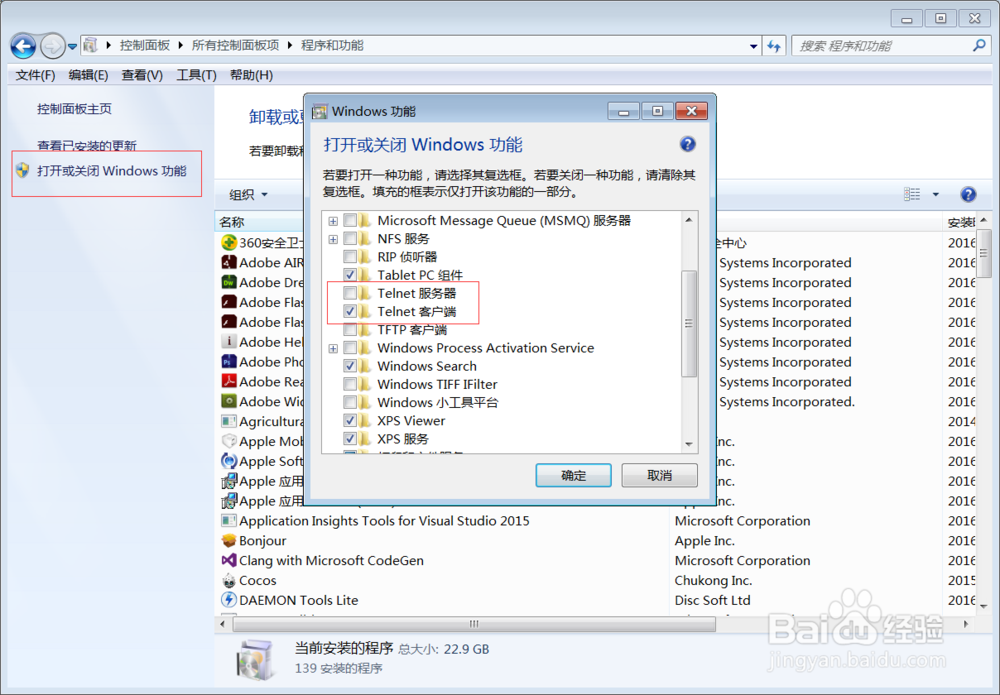Check the Microsoft Message Queue (MSMQ) checkbox

tap(349, 221)
